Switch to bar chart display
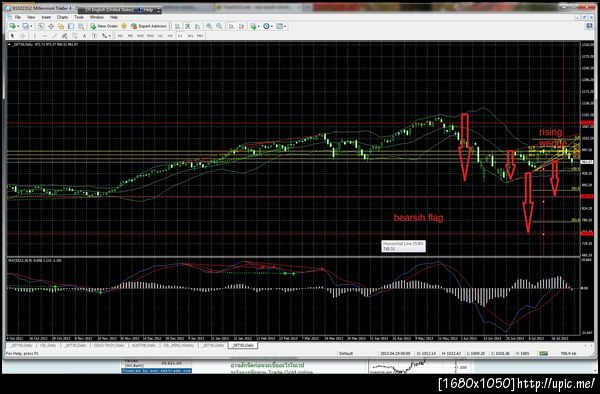Image resolution: width=600 pixels, height=394 pixels. pyautogui.click(x=178, y=26)
